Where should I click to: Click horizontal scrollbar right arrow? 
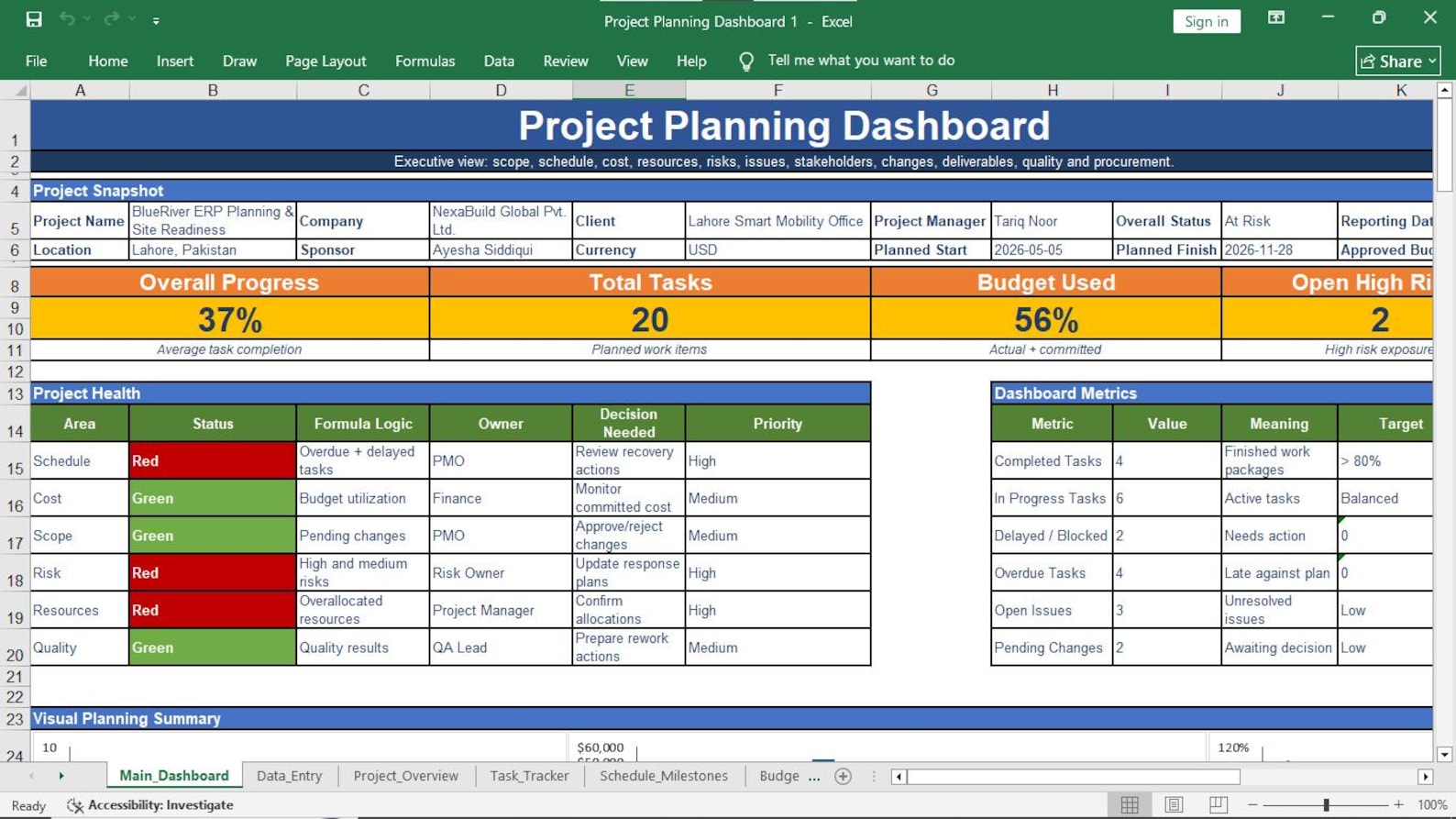coord(1426,777)
